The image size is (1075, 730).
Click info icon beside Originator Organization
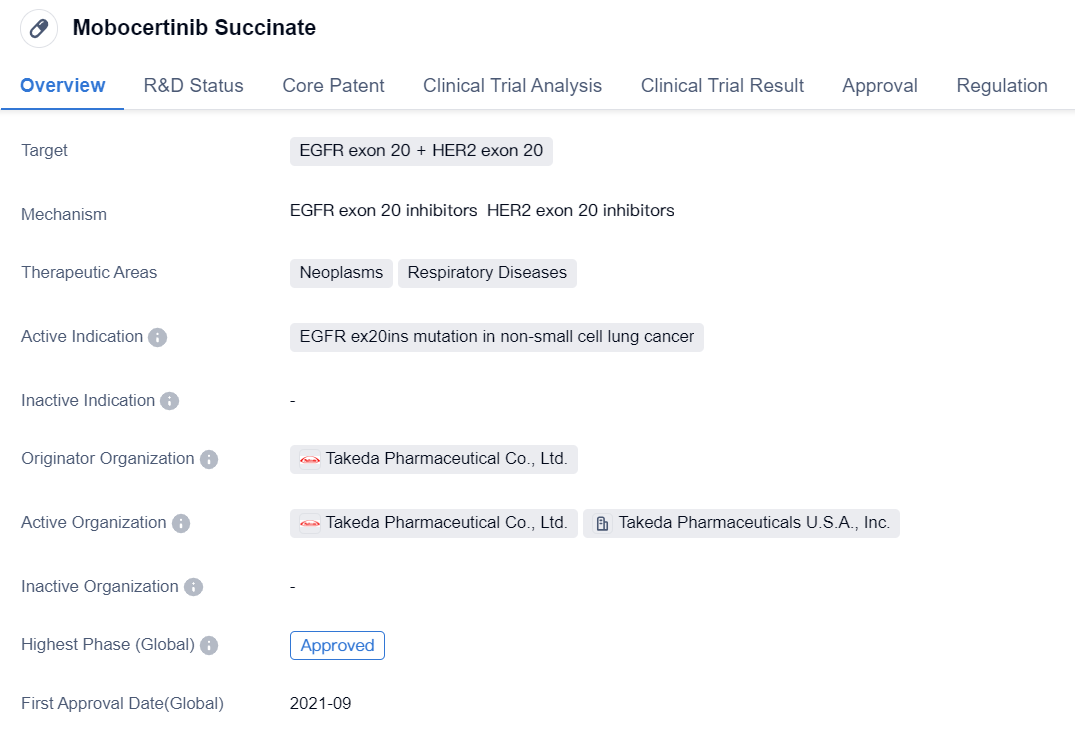208,459
